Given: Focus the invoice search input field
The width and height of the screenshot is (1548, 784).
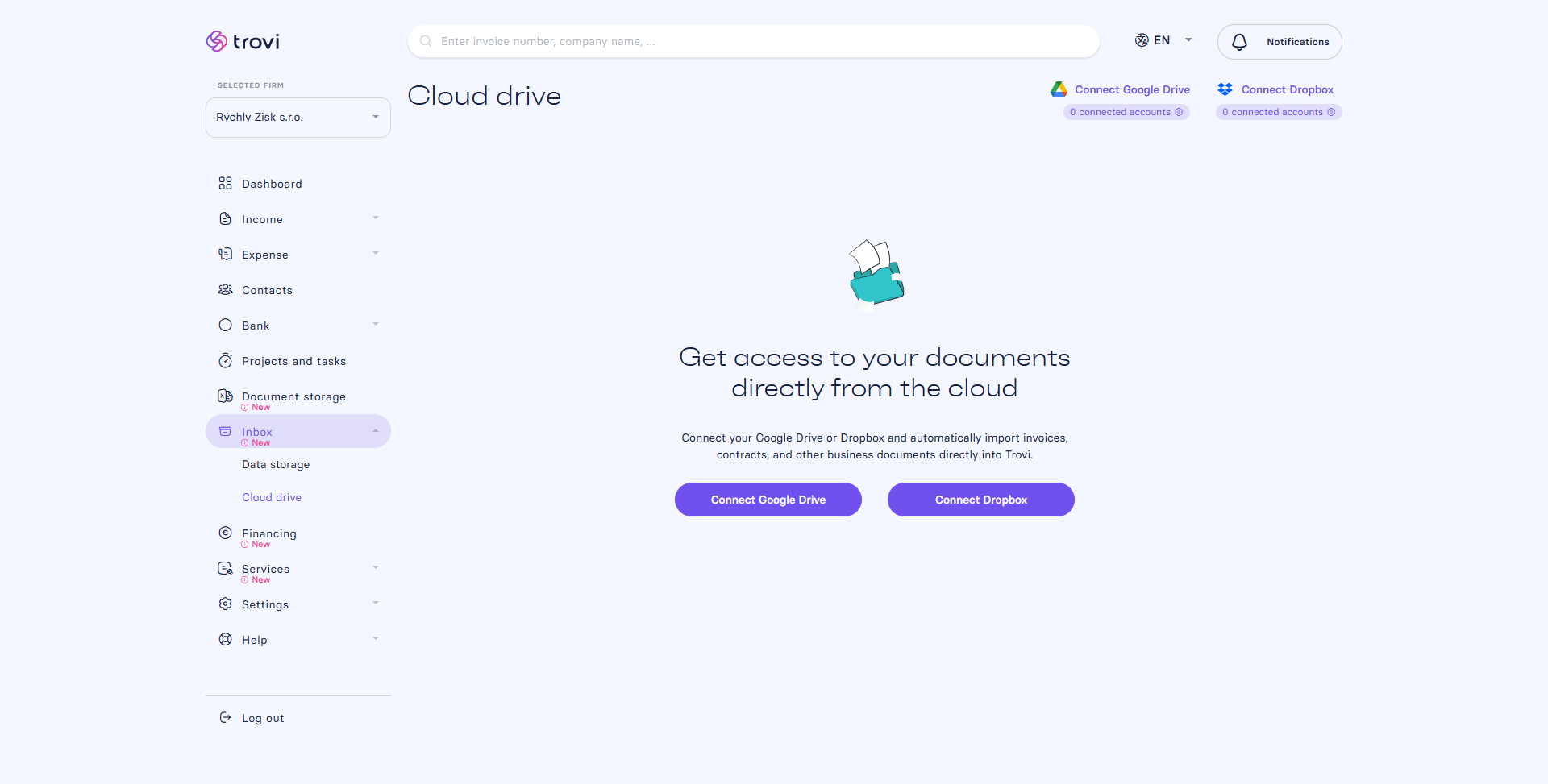Looking at the screenshot, I should point(754,41).
